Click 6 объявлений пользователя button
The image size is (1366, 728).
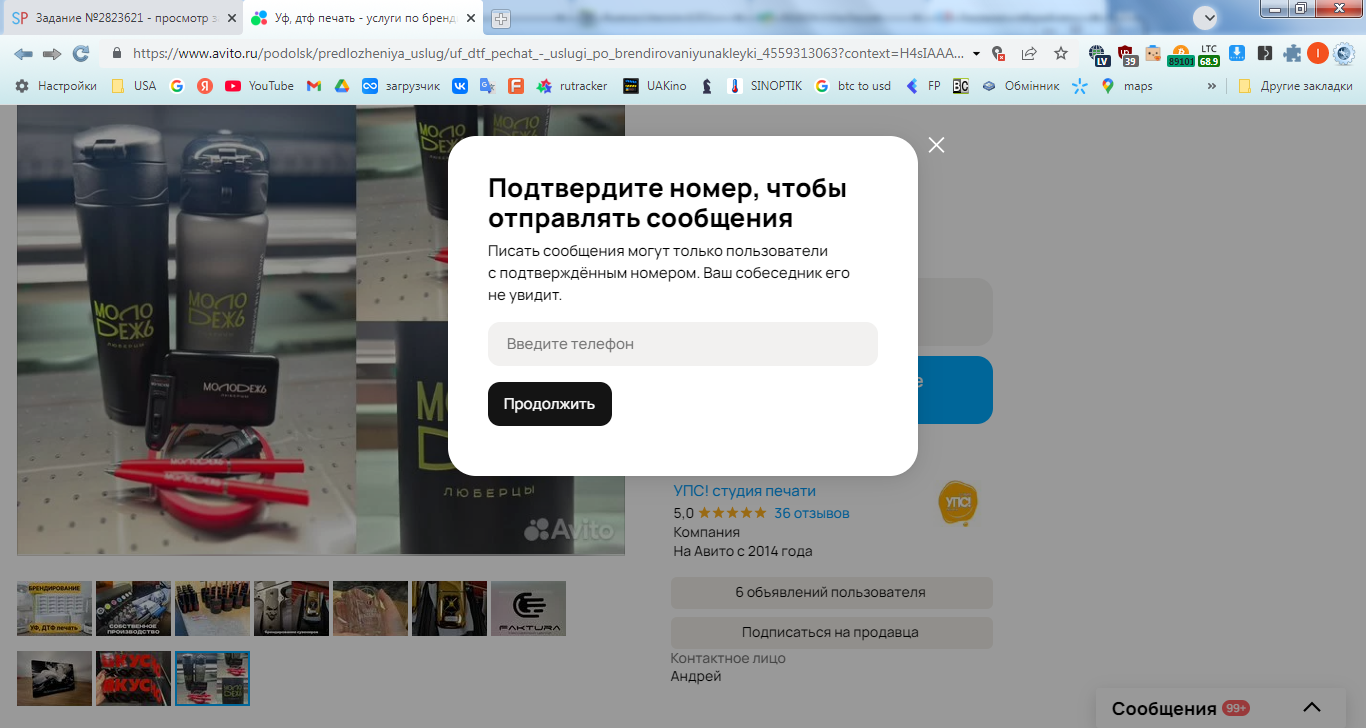coord(832,592)
